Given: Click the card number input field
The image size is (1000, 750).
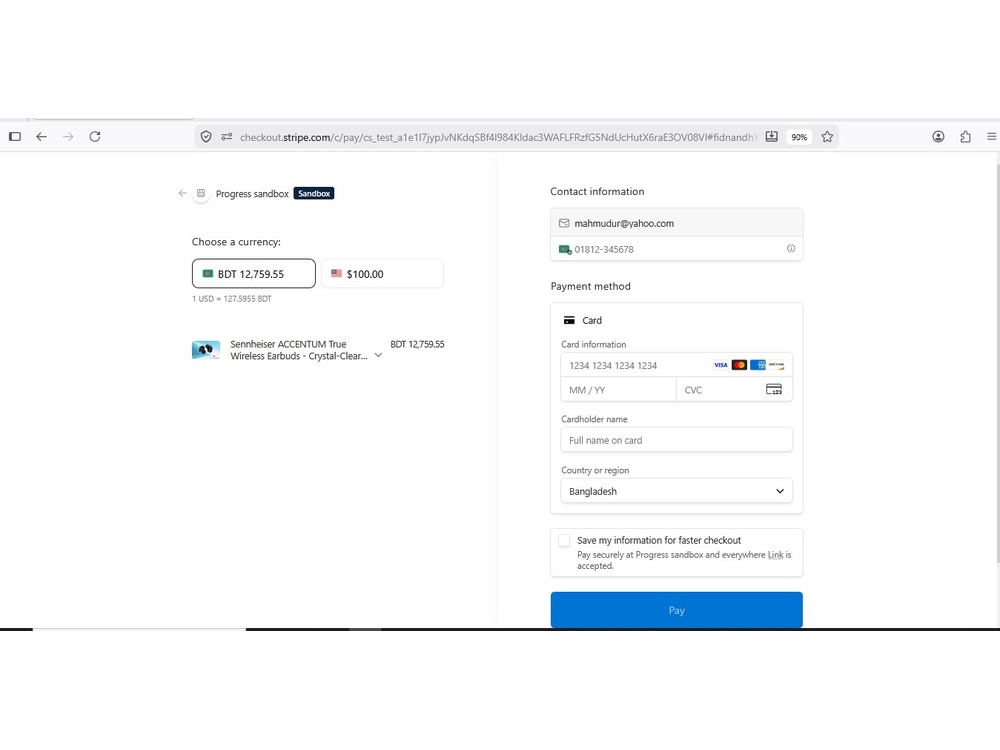Looking at the screenshot, I should (677, 365).
